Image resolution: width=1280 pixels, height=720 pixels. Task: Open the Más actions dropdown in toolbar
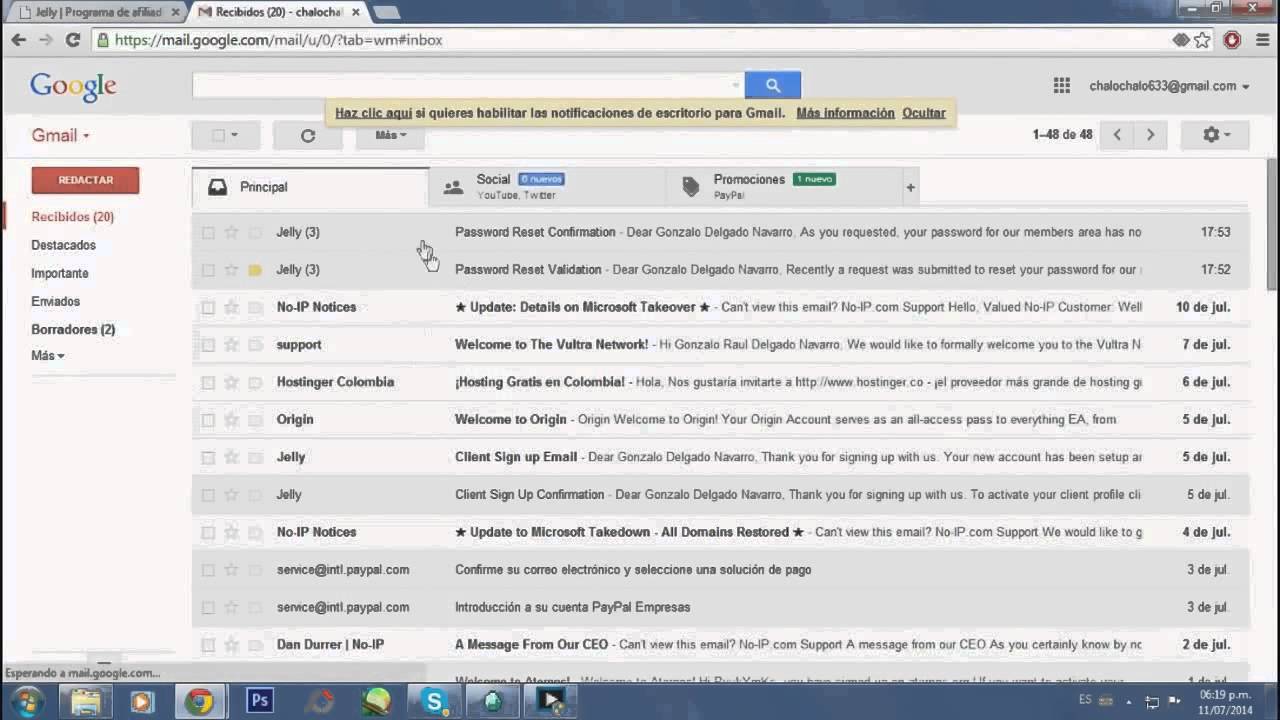coord(391,135)
